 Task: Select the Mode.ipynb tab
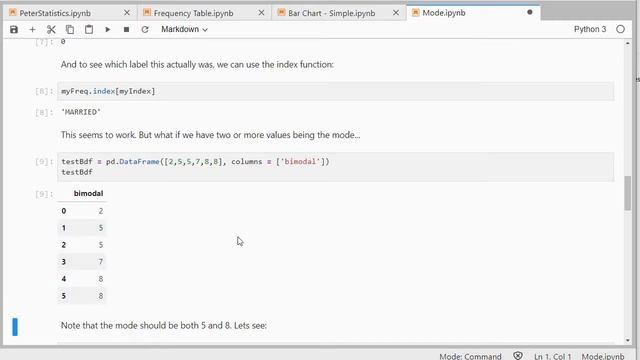[x=444, y=13]
